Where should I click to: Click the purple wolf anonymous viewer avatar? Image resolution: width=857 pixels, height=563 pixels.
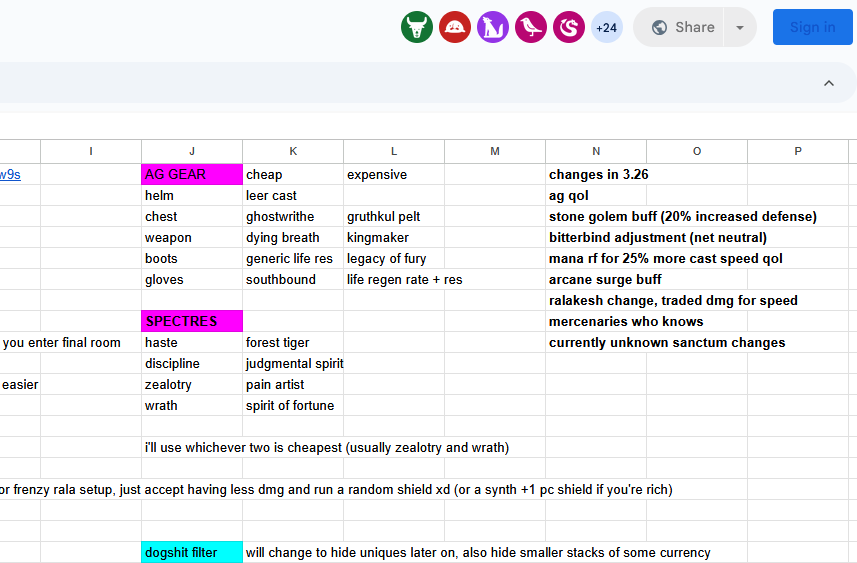[x=493, y=27]
